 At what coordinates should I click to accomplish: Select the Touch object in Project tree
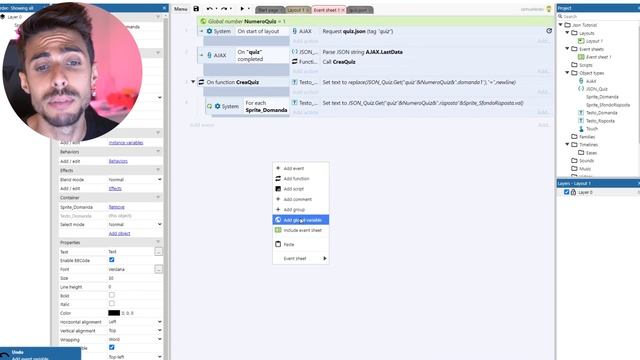coord(592,129)
